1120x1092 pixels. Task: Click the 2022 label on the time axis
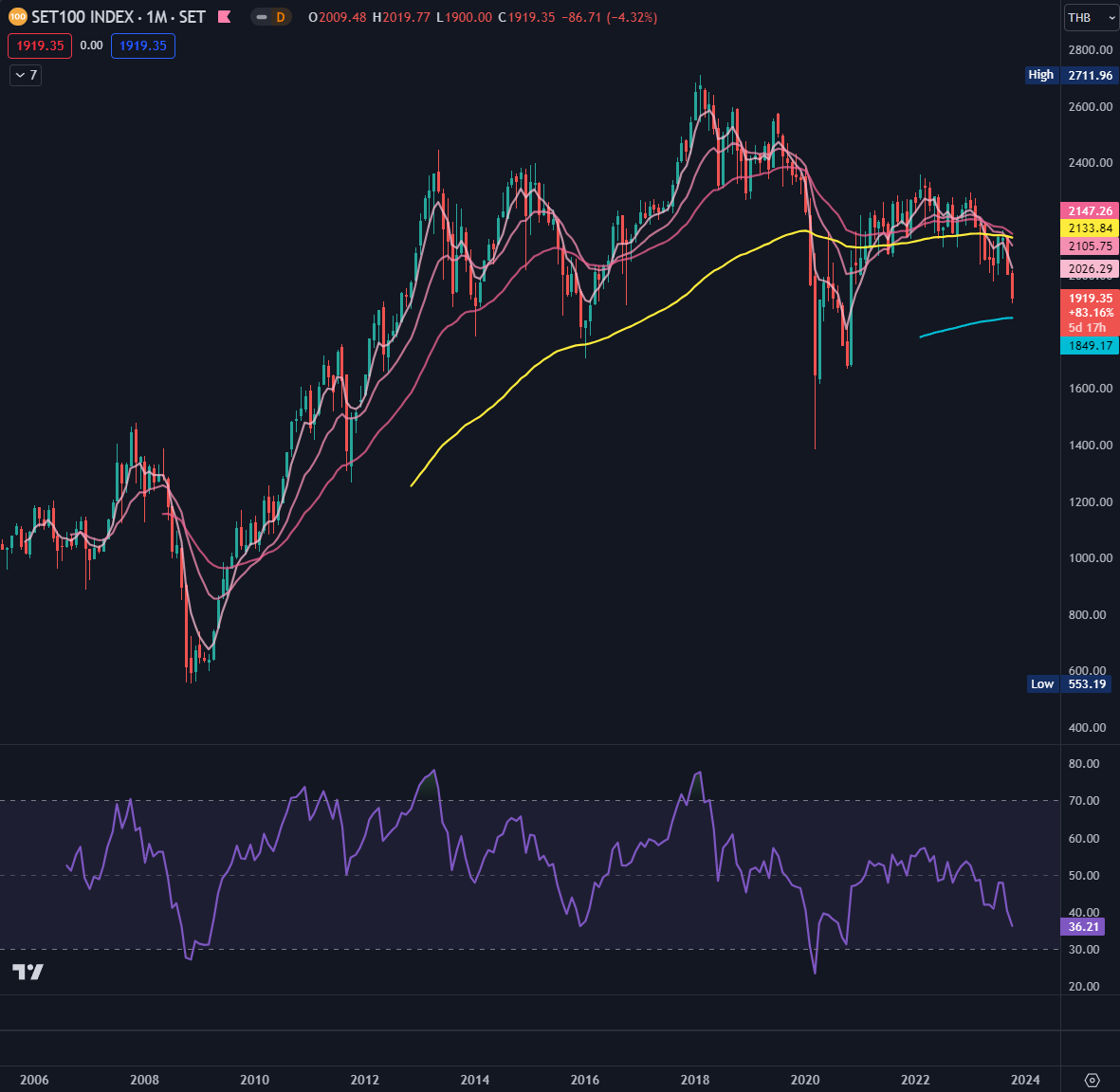pos(915,1080)
